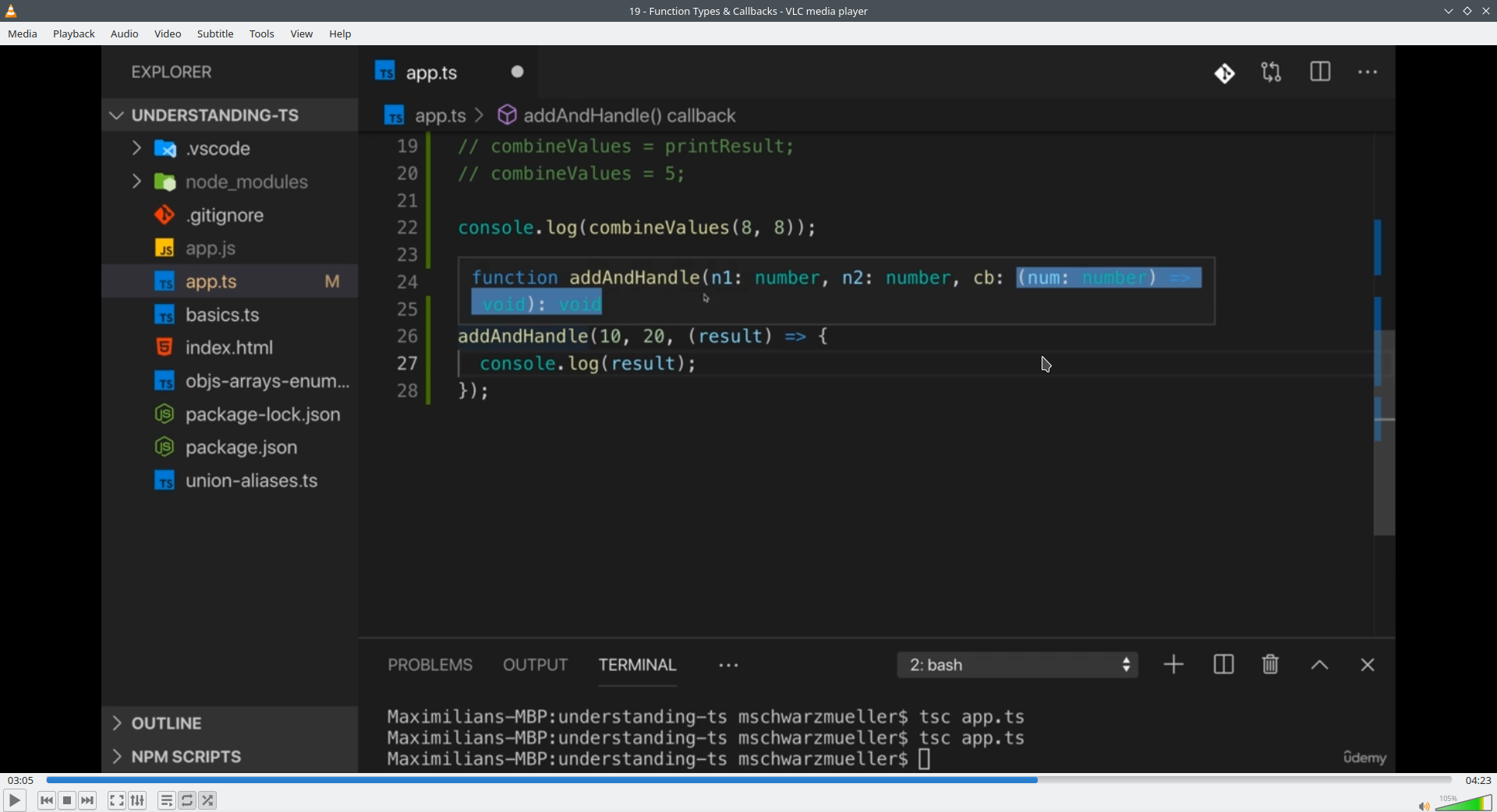1497x812 pixels.
Task: Jump to previous media track
Action: tap(47, 800)
